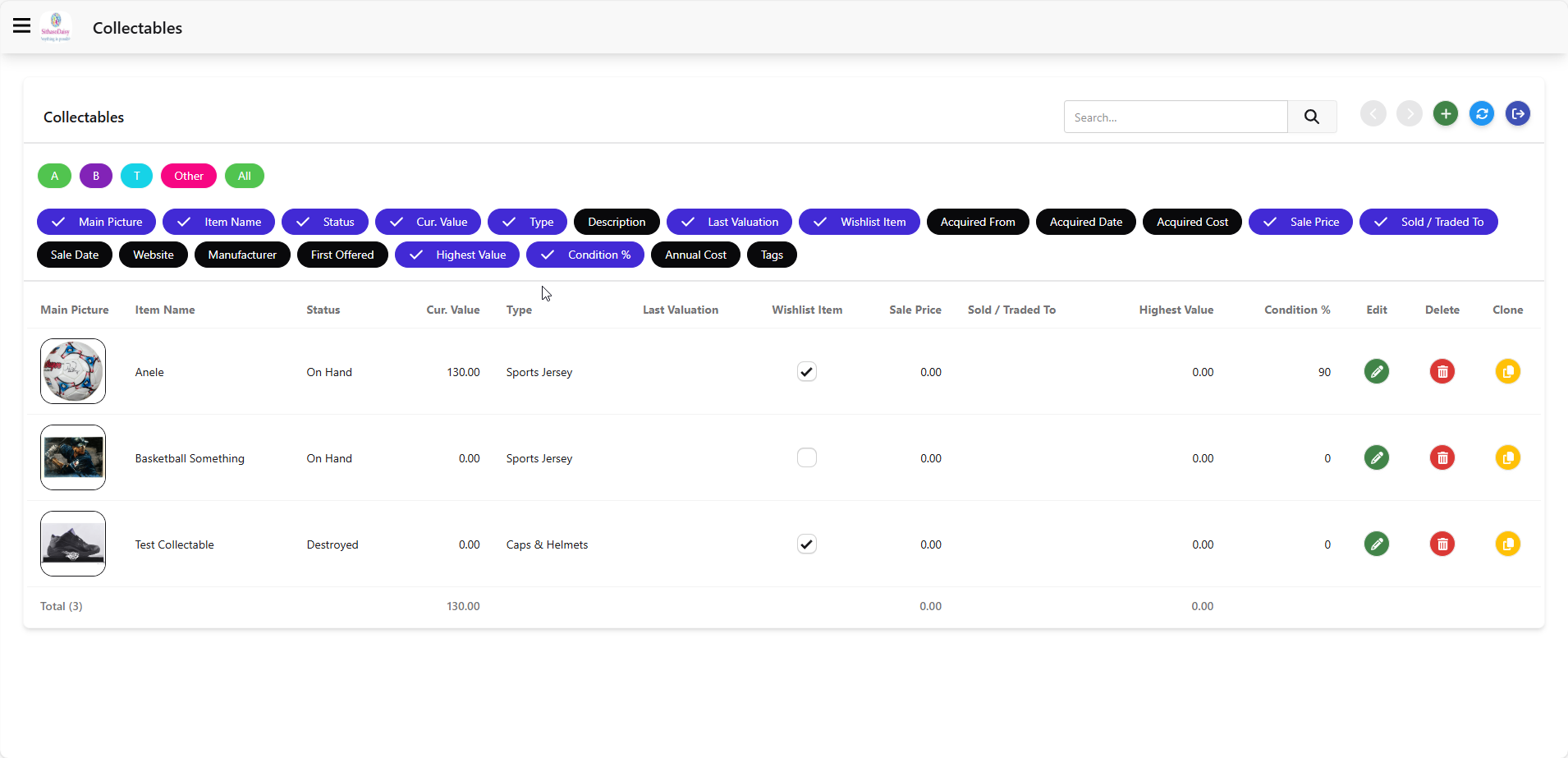Uncheck Wishlist Item for Test Collectable

[807, 544]
